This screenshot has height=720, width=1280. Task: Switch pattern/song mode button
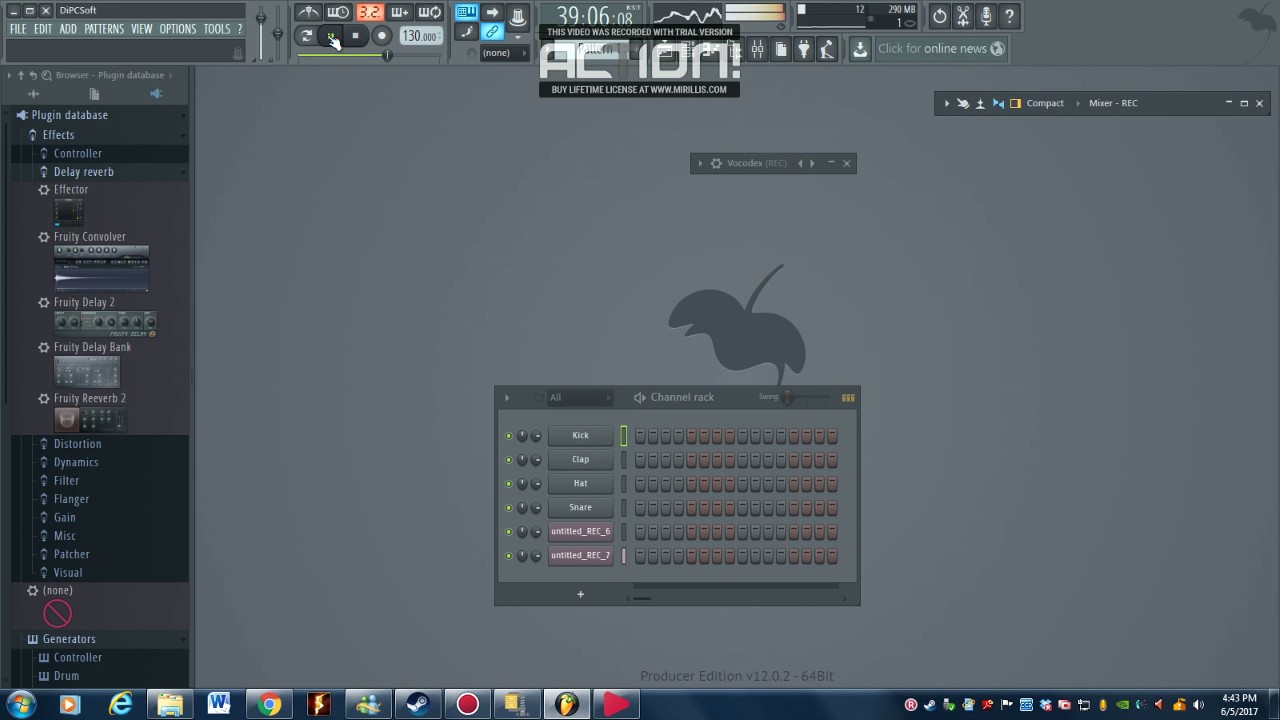(306, 36)
